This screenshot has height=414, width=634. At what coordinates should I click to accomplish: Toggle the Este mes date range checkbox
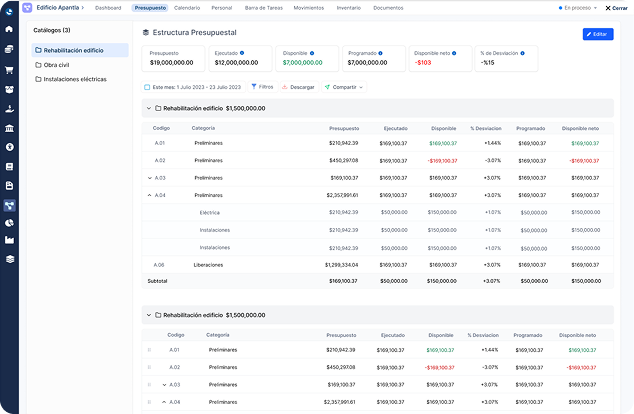click(147, 87)
